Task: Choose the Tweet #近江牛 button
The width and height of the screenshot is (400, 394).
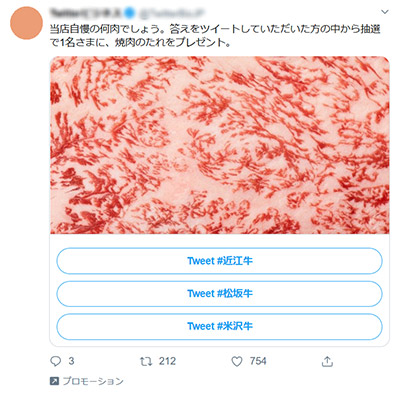Action: 219,261
